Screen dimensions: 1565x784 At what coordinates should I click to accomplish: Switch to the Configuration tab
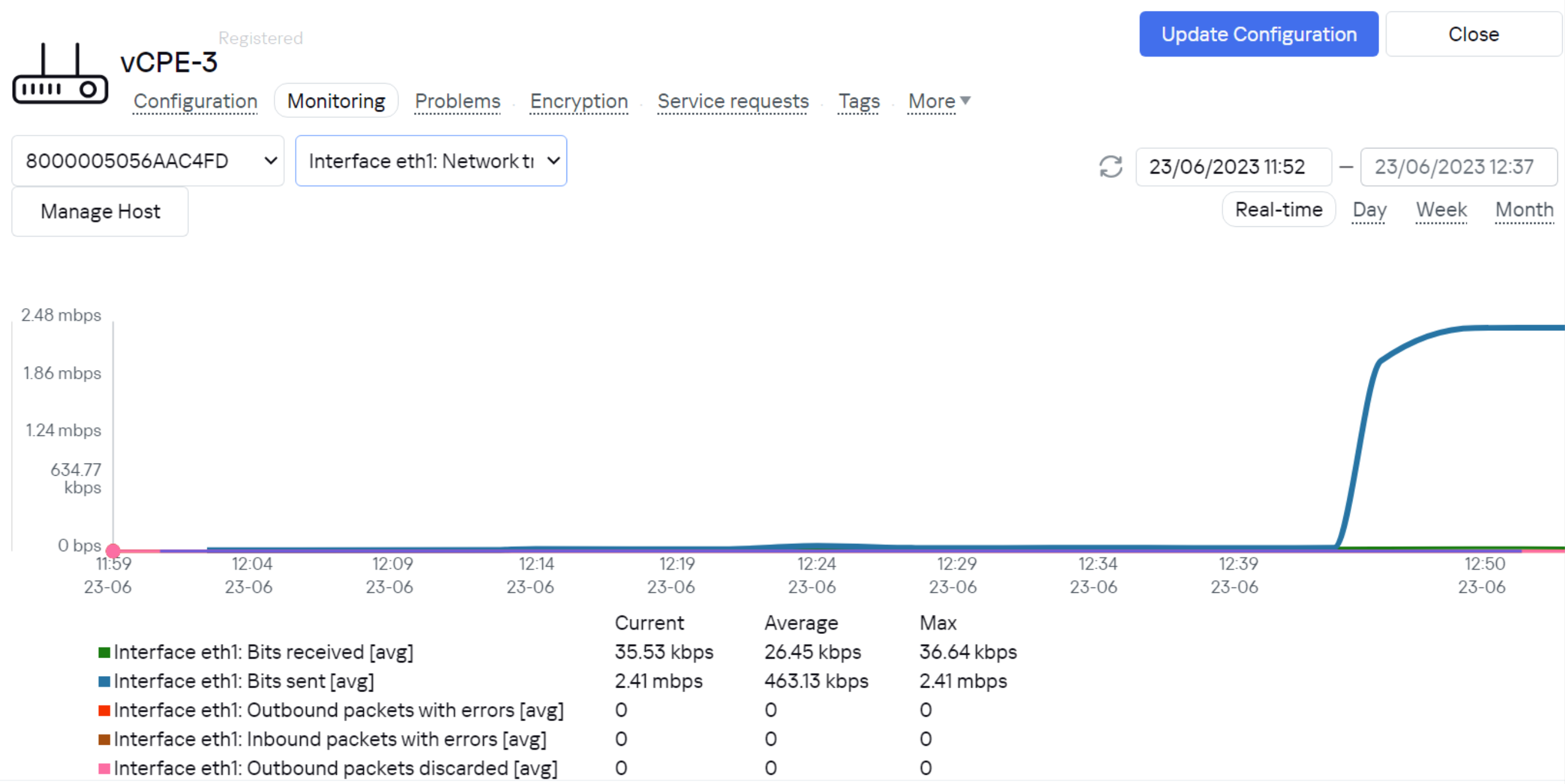tap(195, 102)
